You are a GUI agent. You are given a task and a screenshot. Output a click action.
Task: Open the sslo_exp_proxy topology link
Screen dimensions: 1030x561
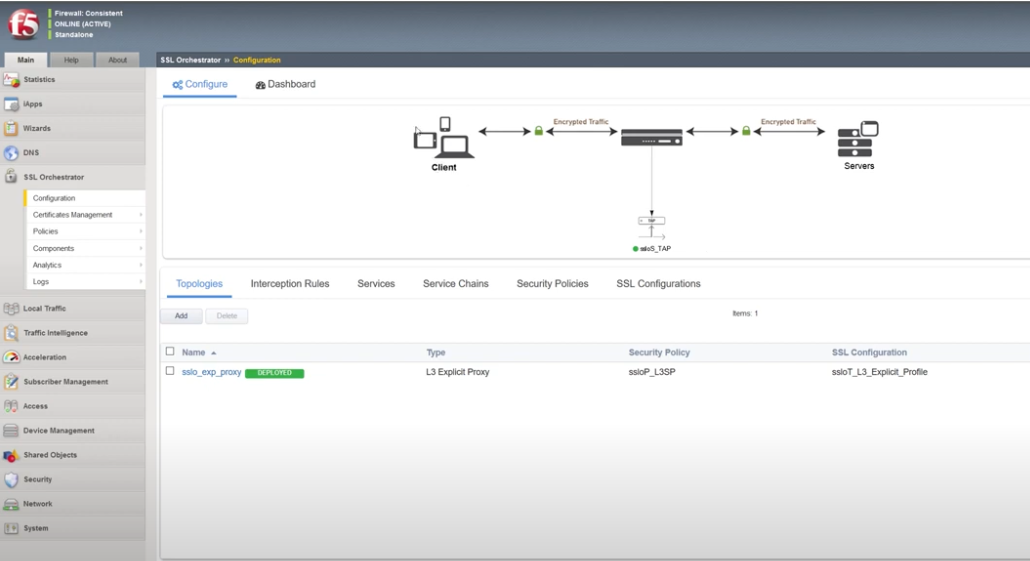(212, 372)
